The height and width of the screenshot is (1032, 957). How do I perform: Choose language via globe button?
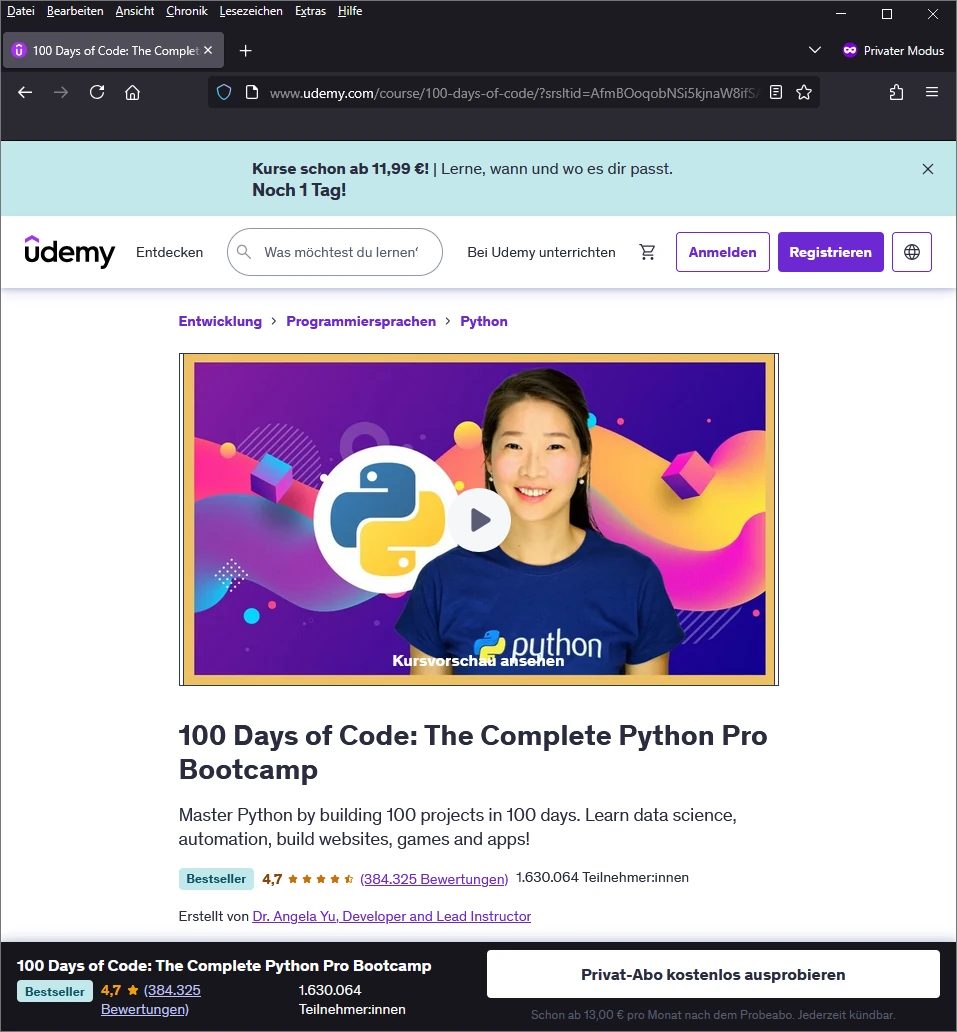(x=912, y=252)
